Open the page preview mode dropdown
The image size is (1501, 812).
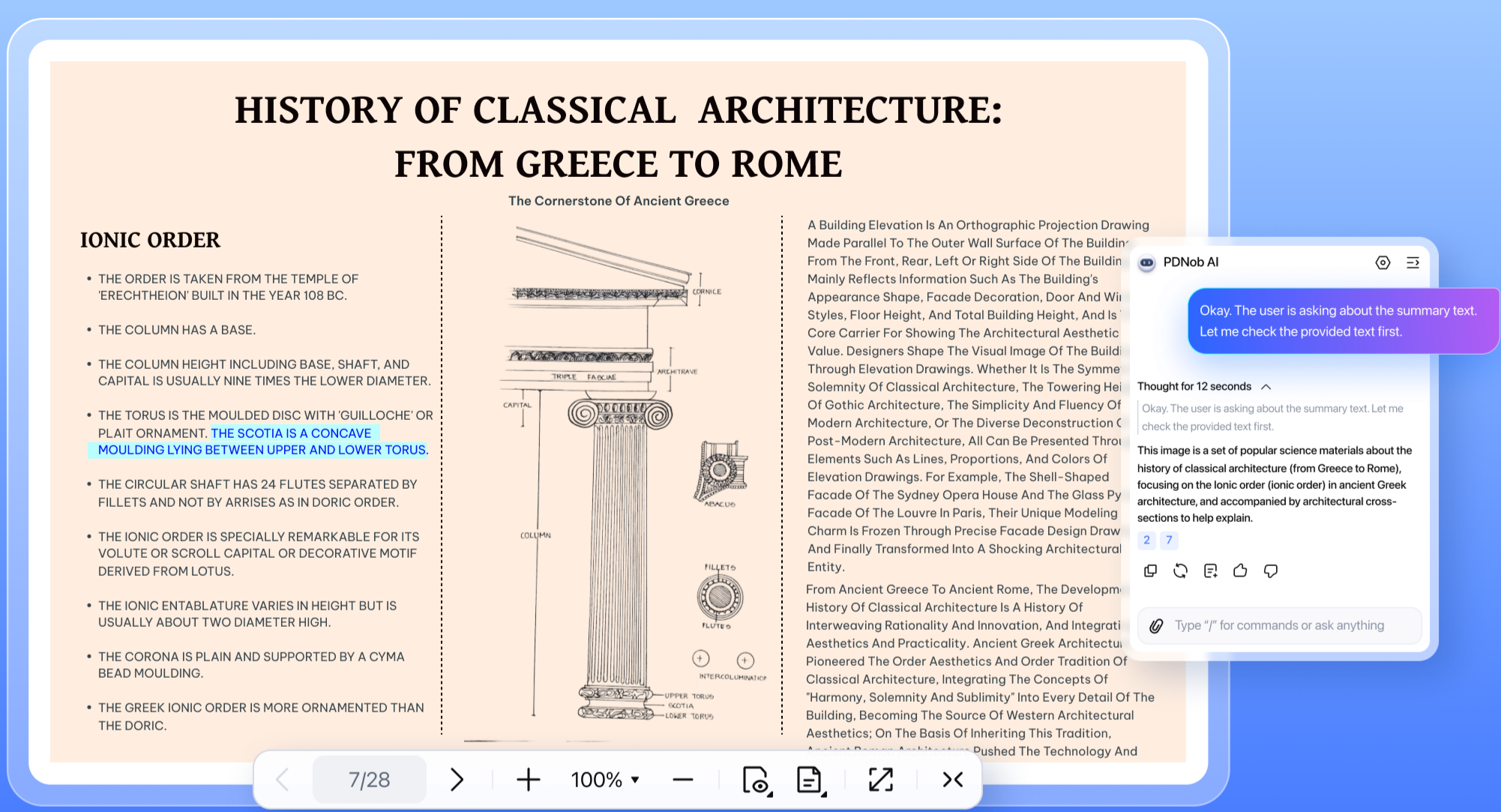757,780
